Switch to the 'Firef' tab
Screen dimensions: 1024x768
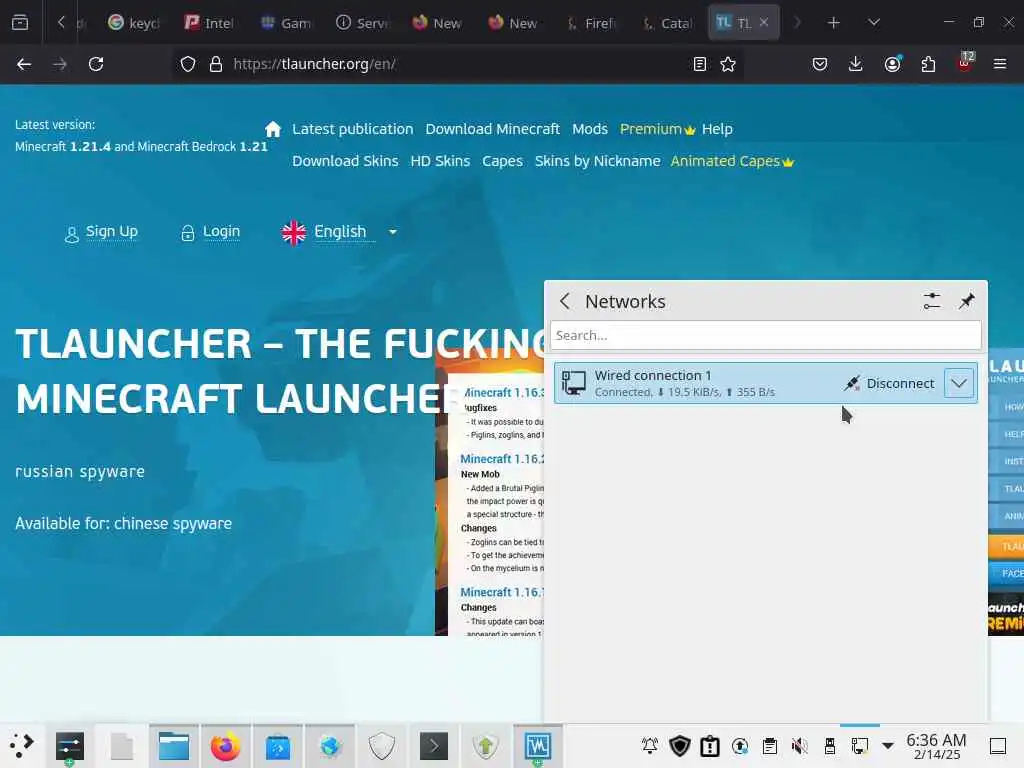tap(591, 23)
